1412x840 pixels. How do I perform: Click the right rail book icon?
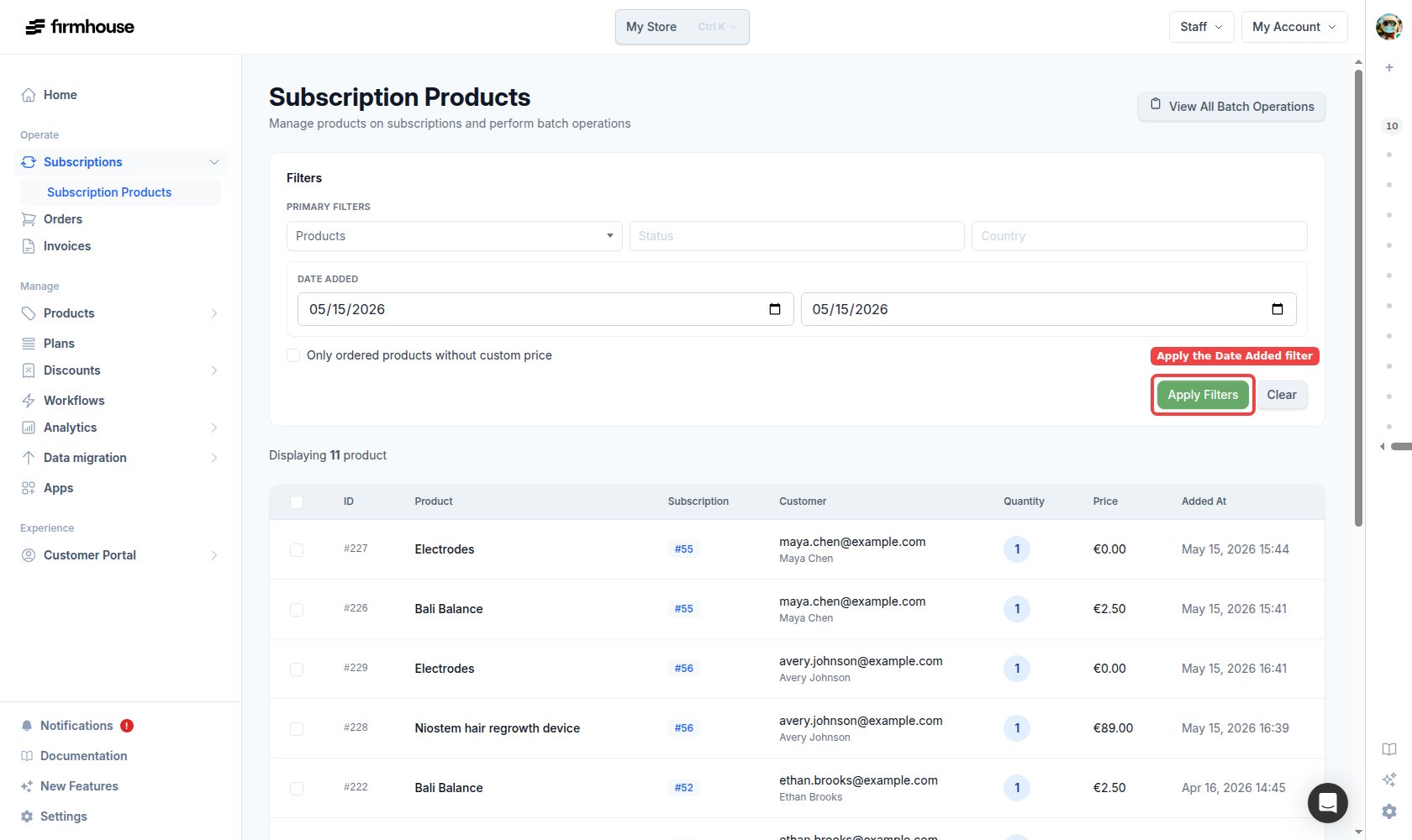coord(1389,749)
